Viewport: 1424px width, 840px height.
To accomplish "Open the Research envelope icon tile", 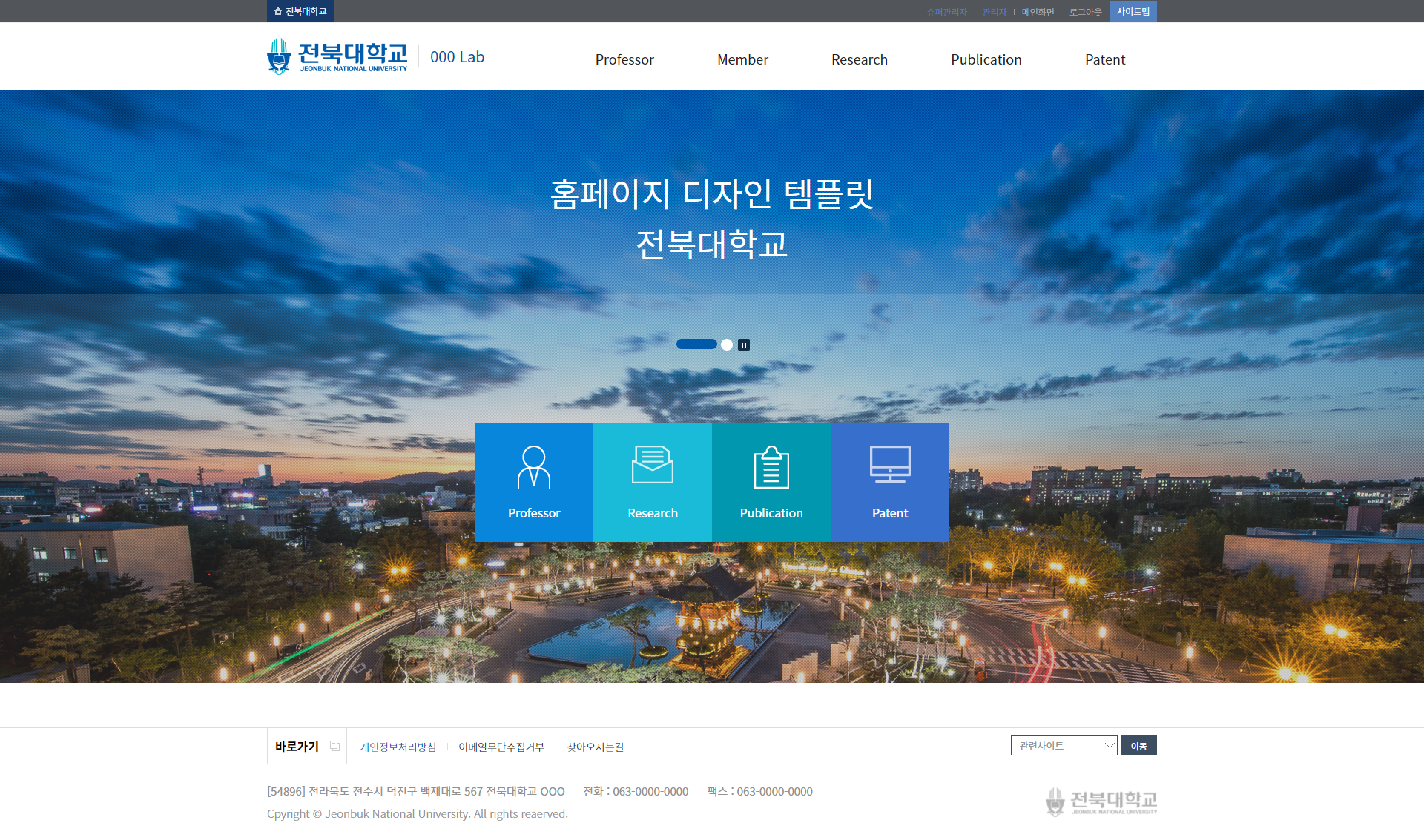I will 653,482.
